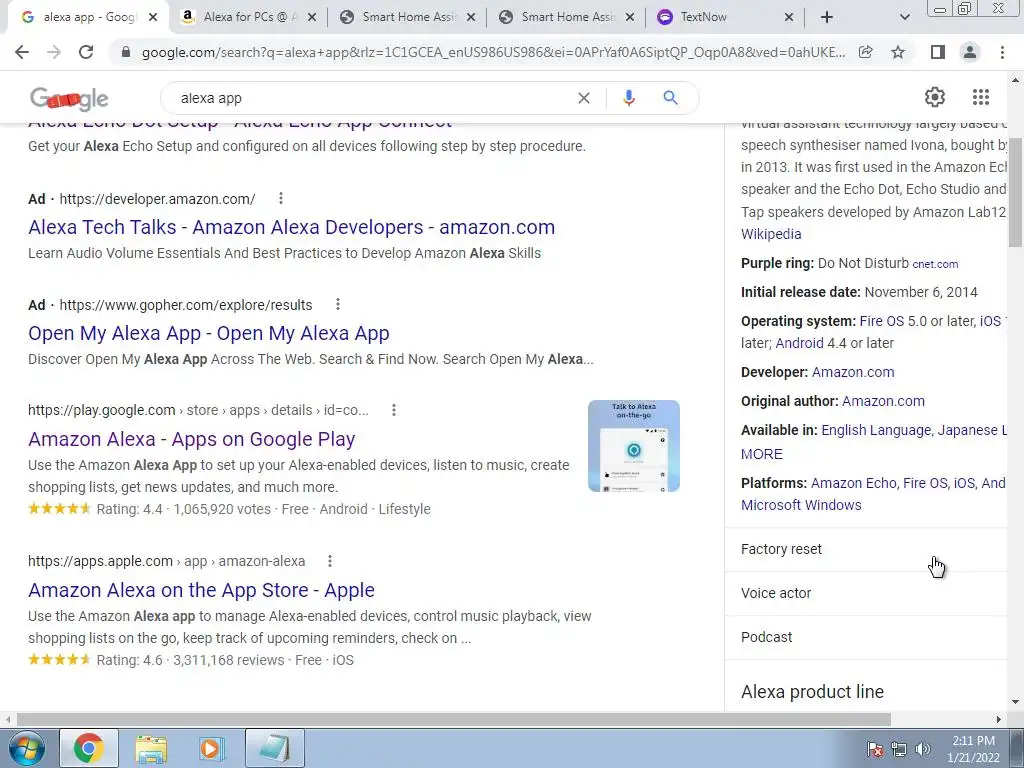1024x768 pixels.
Task: Open options for apps.apple.com result
Action: tap(330, 561)
